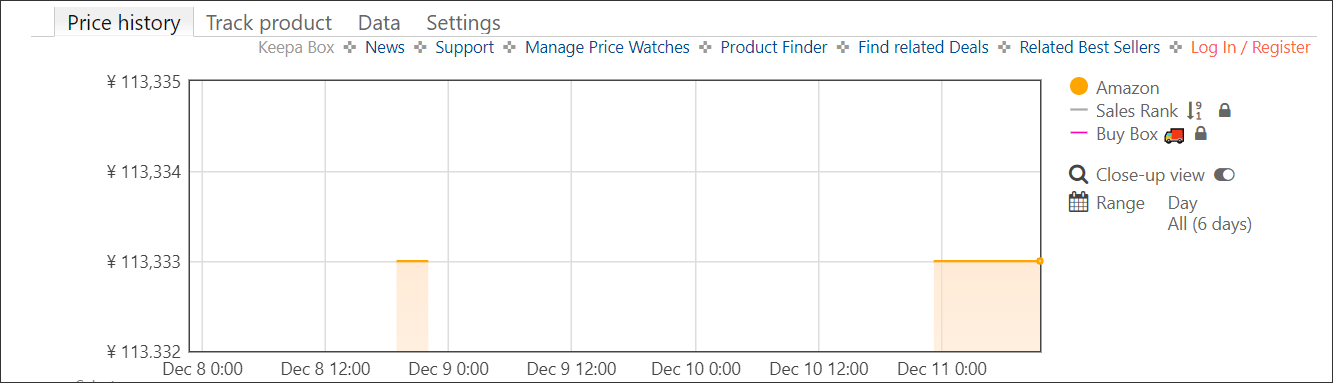Select the All (6 days) range
Viewport: 1333px width, 383px height.
1209,224
